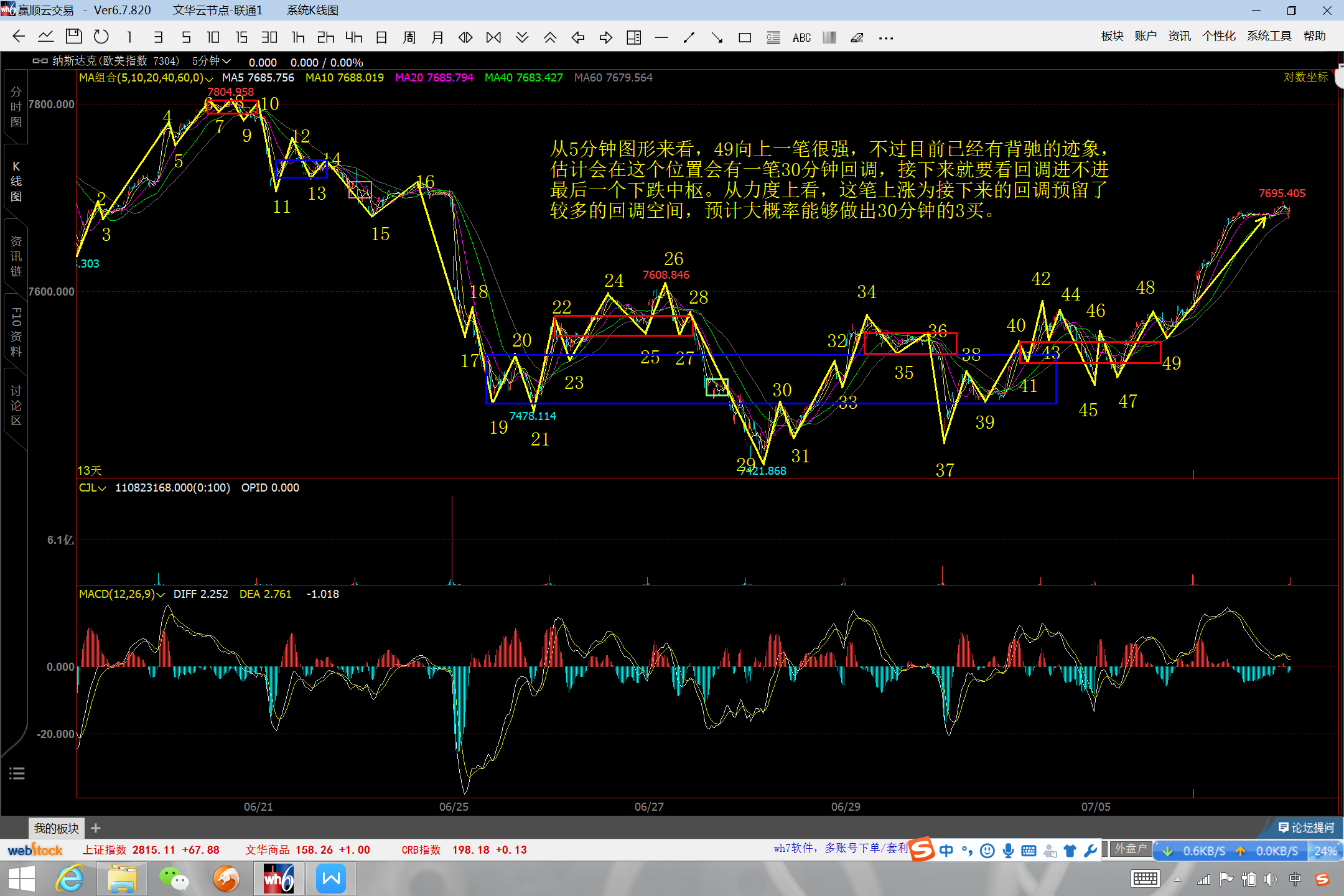1344x896 pixels.
Task: Add a new board with plus button
Action: [95, 828]
